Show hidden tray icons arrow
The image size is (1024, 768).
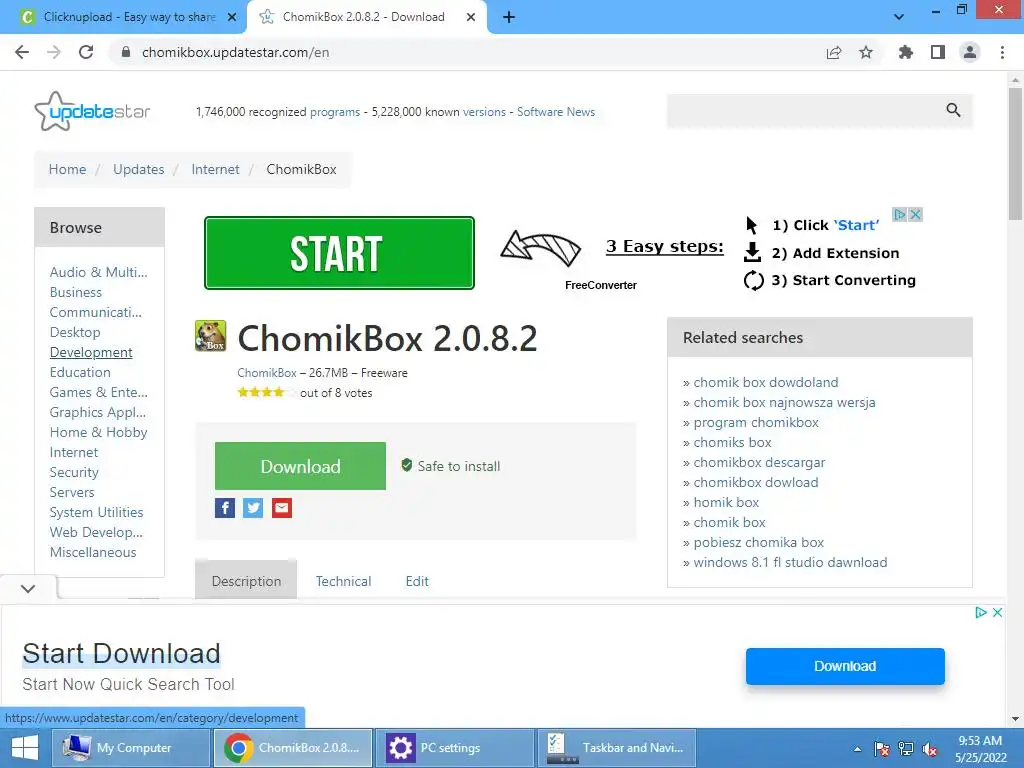857,749
